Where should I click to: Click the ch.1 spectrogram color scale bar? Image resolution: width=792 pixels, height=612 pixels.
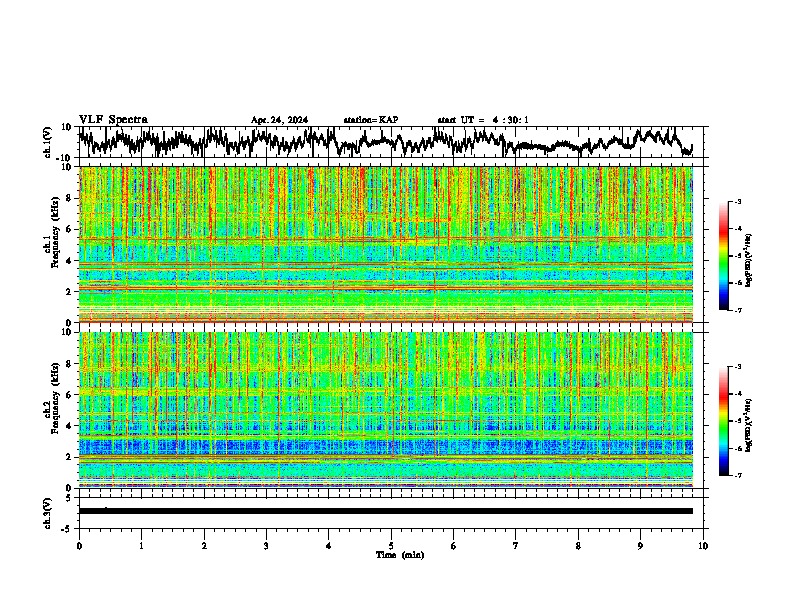(x=723, y=256)
